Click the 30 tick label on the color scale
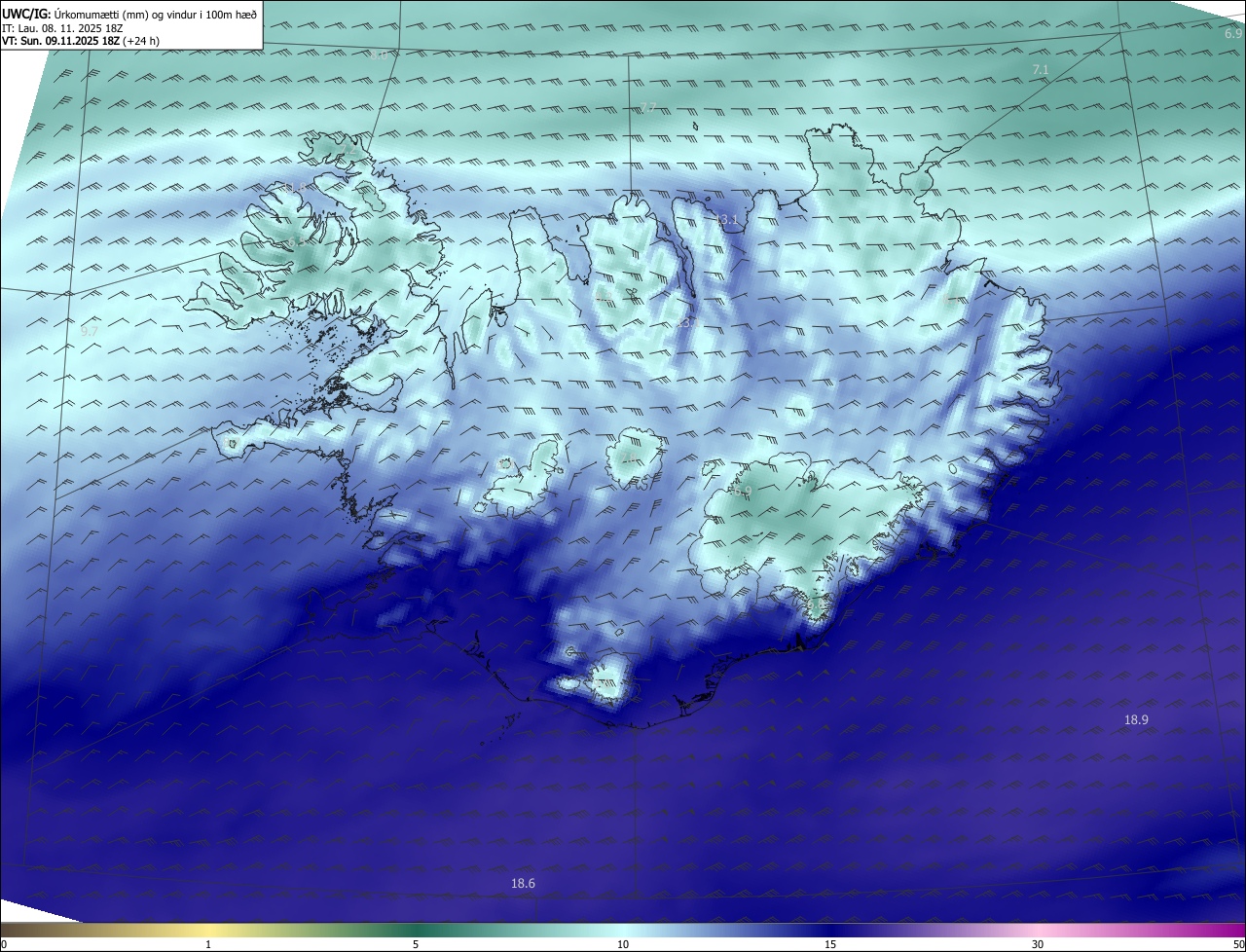The image size is (1246, 952). coord(1038,944)
